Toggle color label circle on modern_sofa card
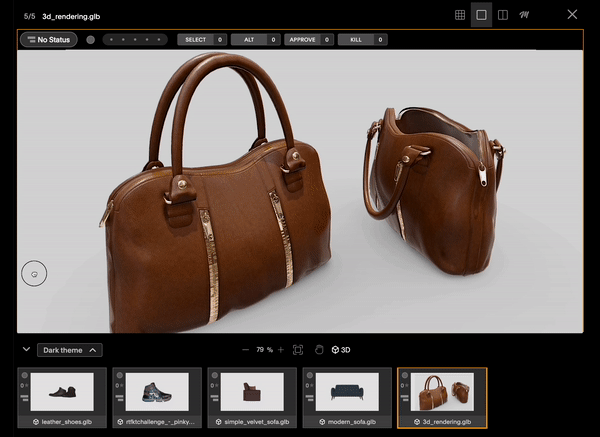 310,375
